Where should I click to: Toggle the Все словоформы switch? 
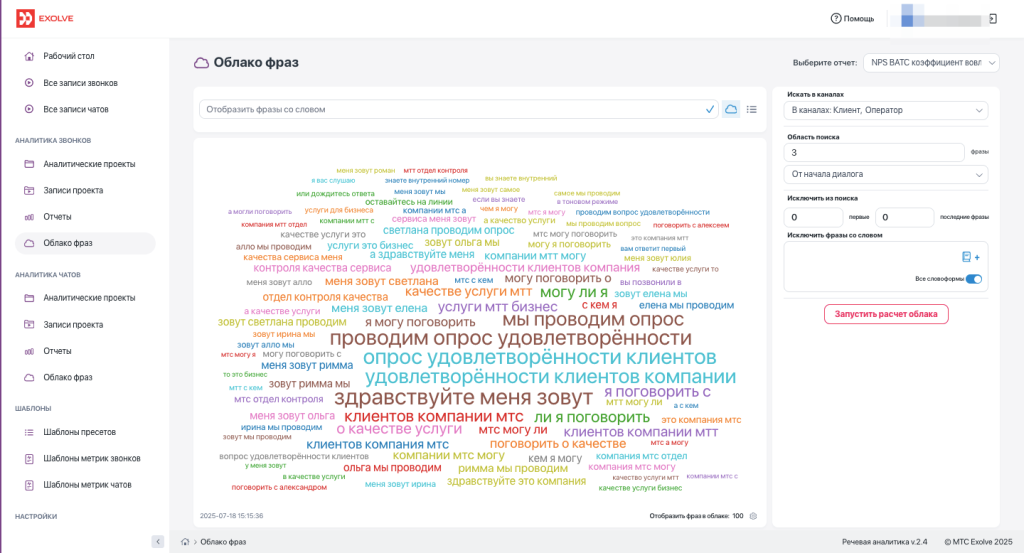click(974, 279)
